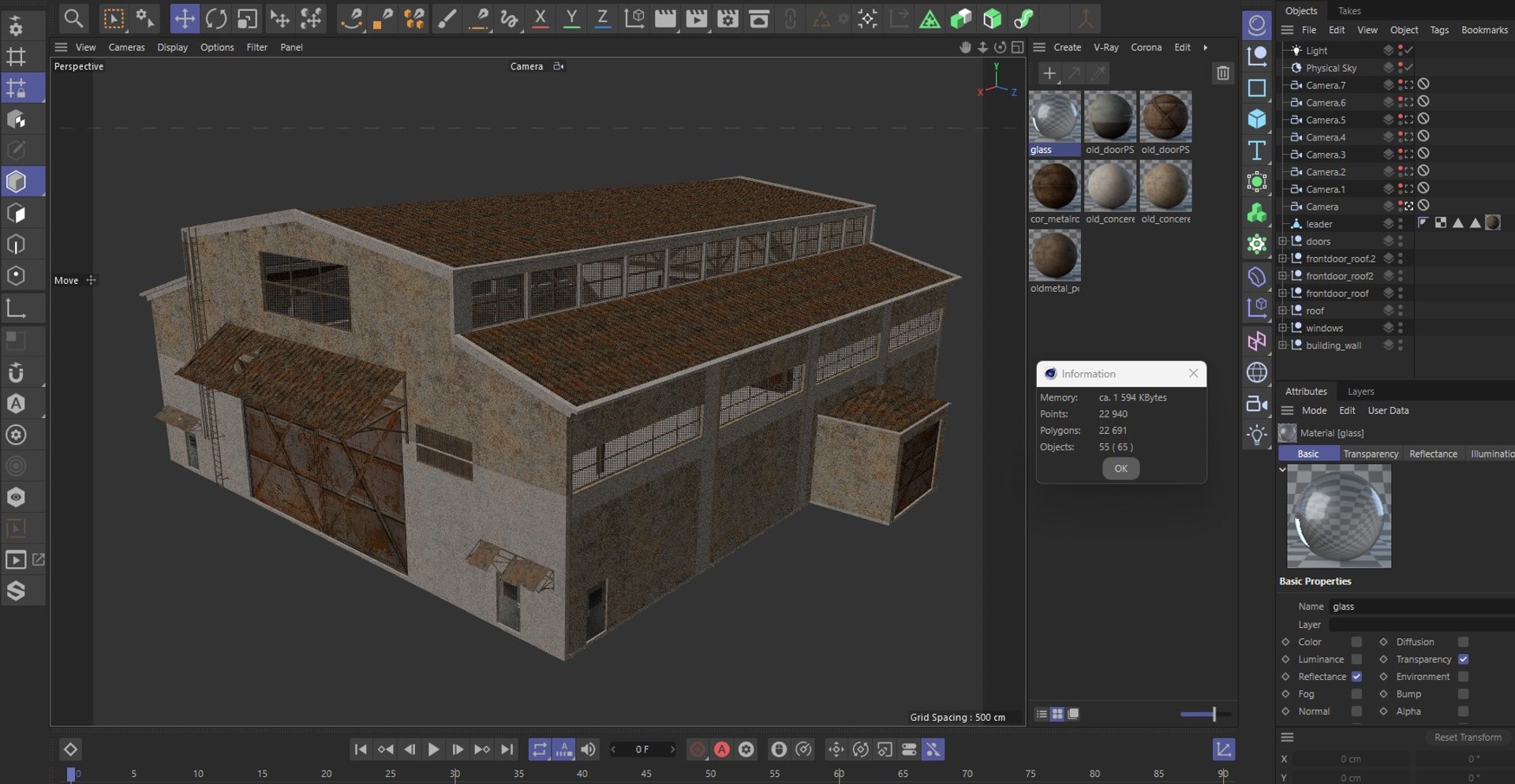Screen dimensions: 1515x784
Task: Enable the Color channel checkbox
Action: (x=1356, y=642)
